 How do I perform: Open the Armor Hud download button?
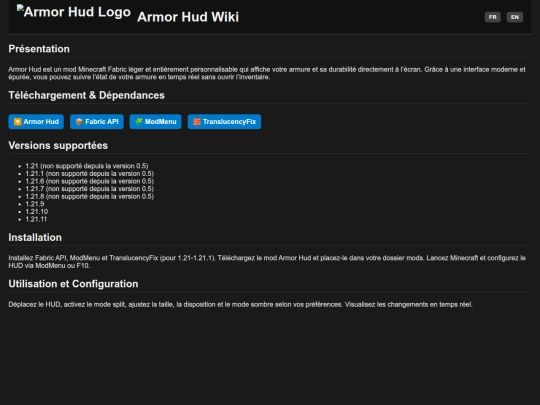point(36,122)
